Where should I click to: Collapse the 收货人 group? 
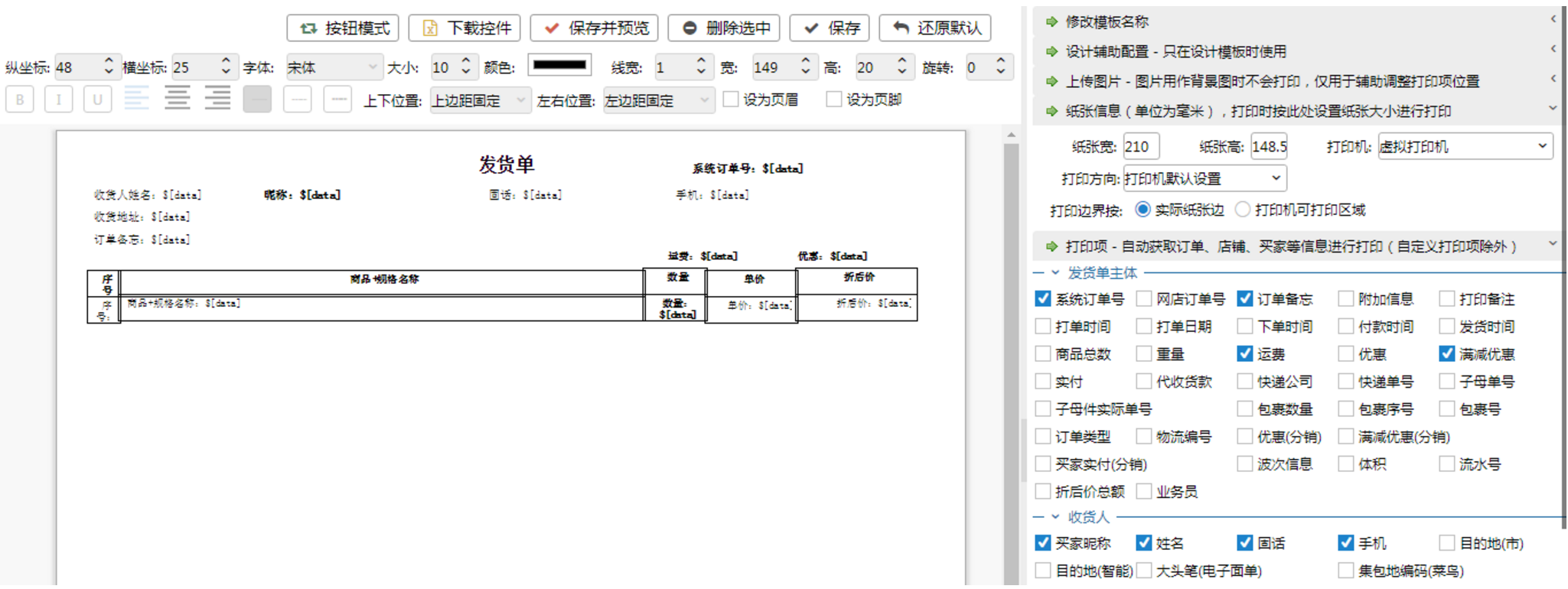[x=1055, y=517]
